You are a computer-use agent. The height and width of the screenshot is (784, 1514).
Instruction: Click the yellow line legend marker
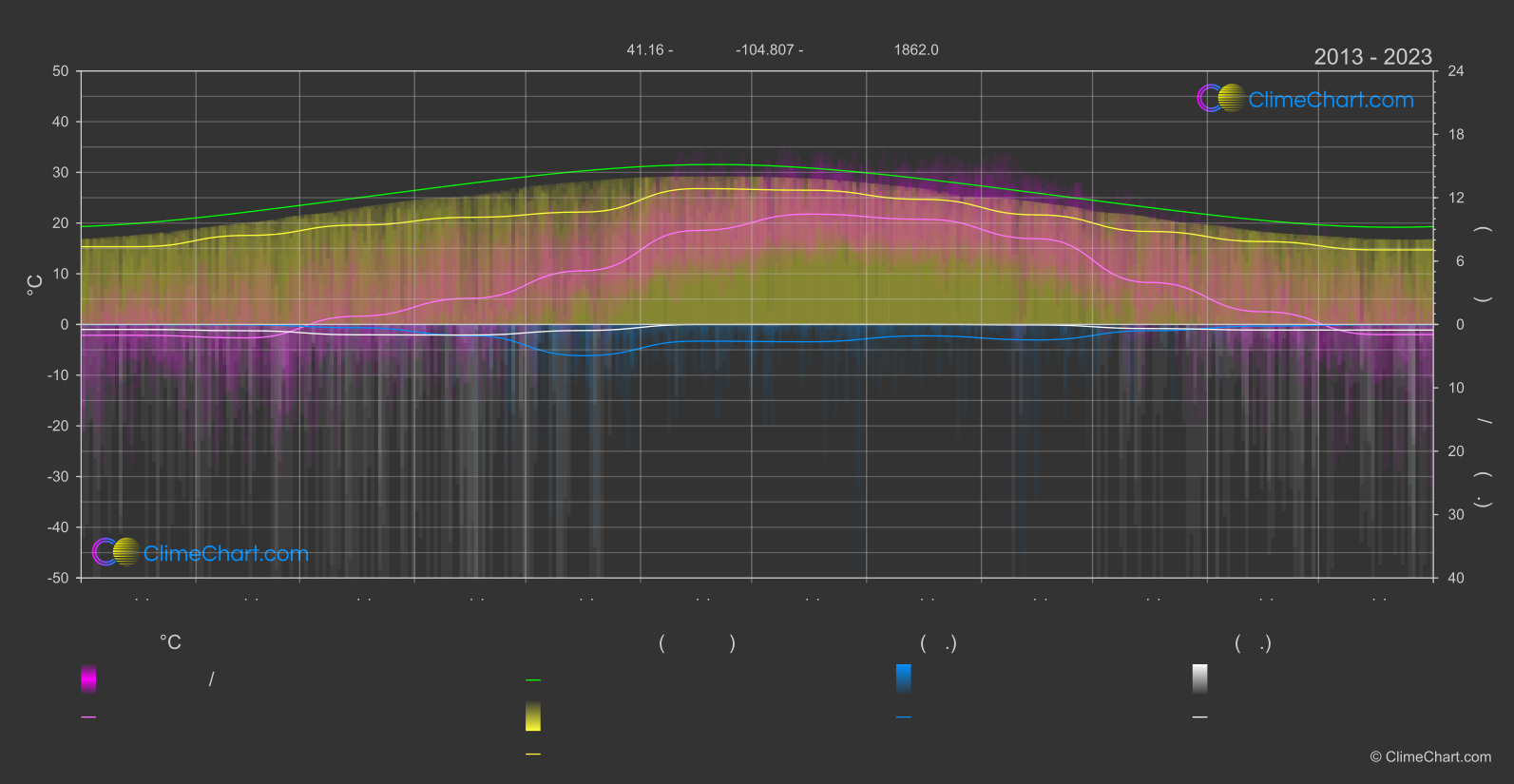533,755
